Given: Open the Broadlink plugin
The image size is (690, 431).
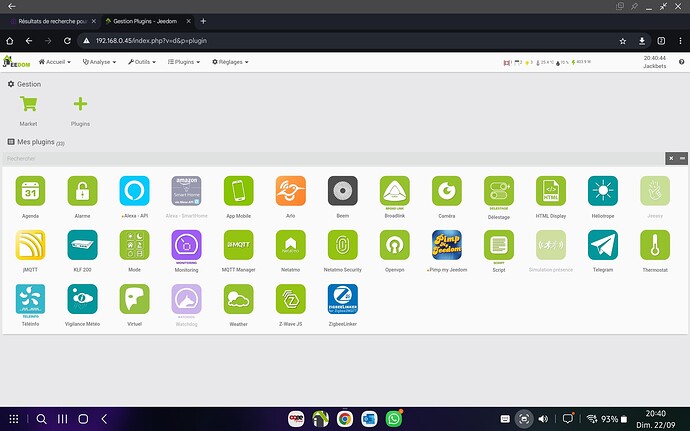Looking at the screenshot, I should (x=395, y=191).
